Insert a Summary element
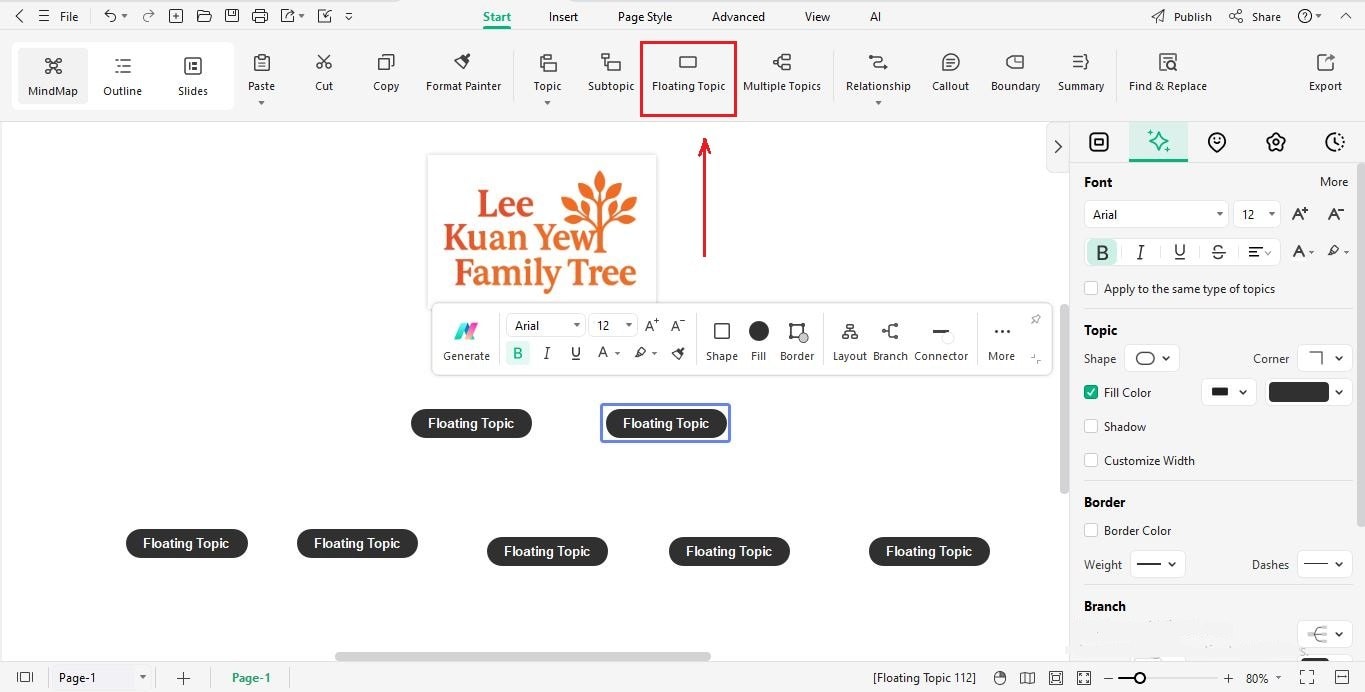The height and width of the screenshot is (692, 1365). 1080,74
